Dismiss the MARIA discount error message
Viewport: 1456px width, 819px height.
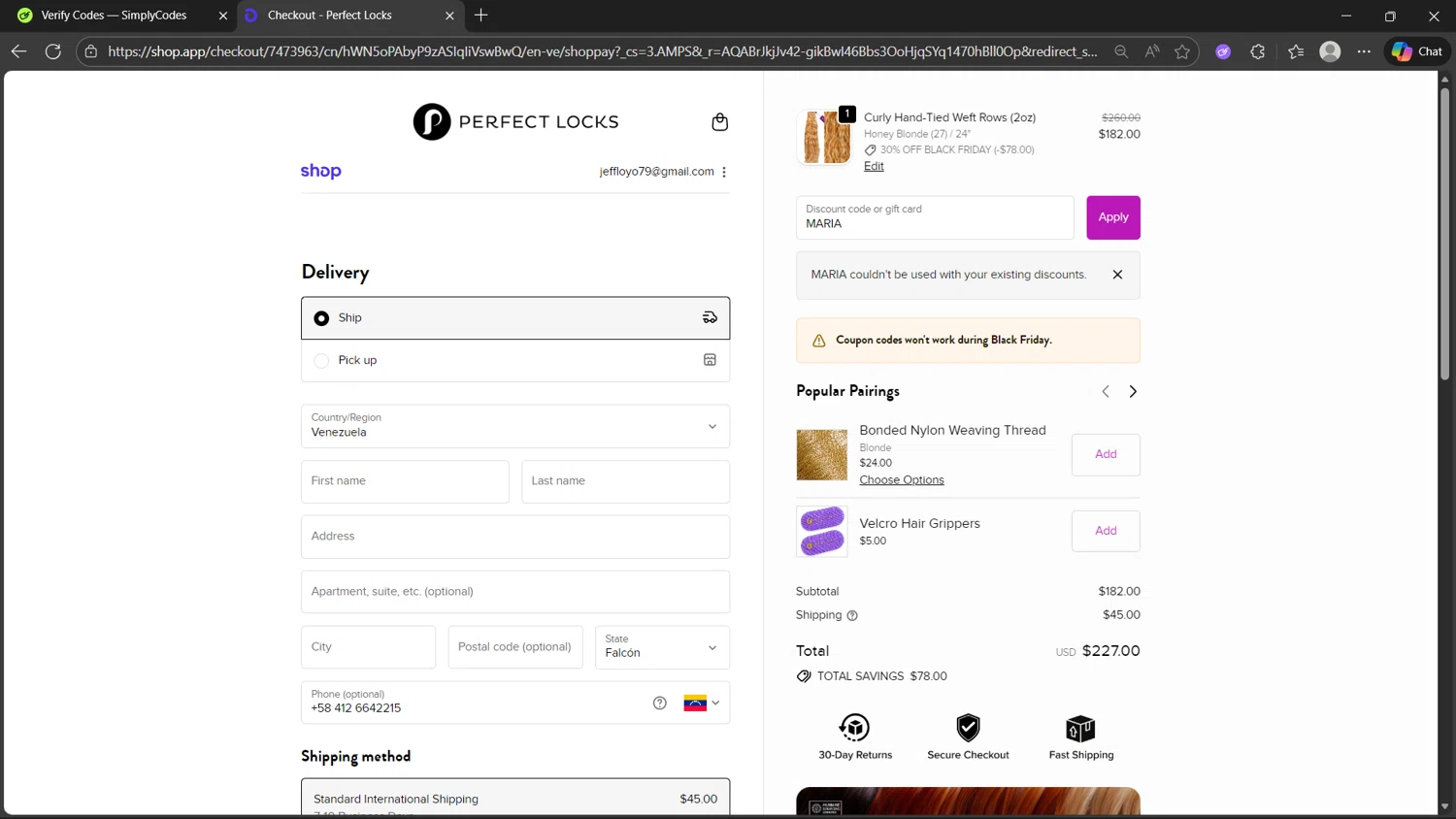pyautogui.click(x=1117, y=275)
